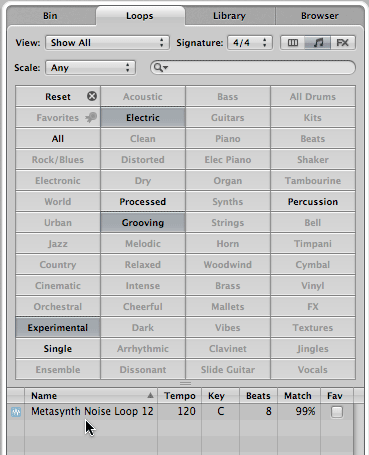Select the music view icon
The width and height of the screenshot is (369, 455).
click(318, 43)
